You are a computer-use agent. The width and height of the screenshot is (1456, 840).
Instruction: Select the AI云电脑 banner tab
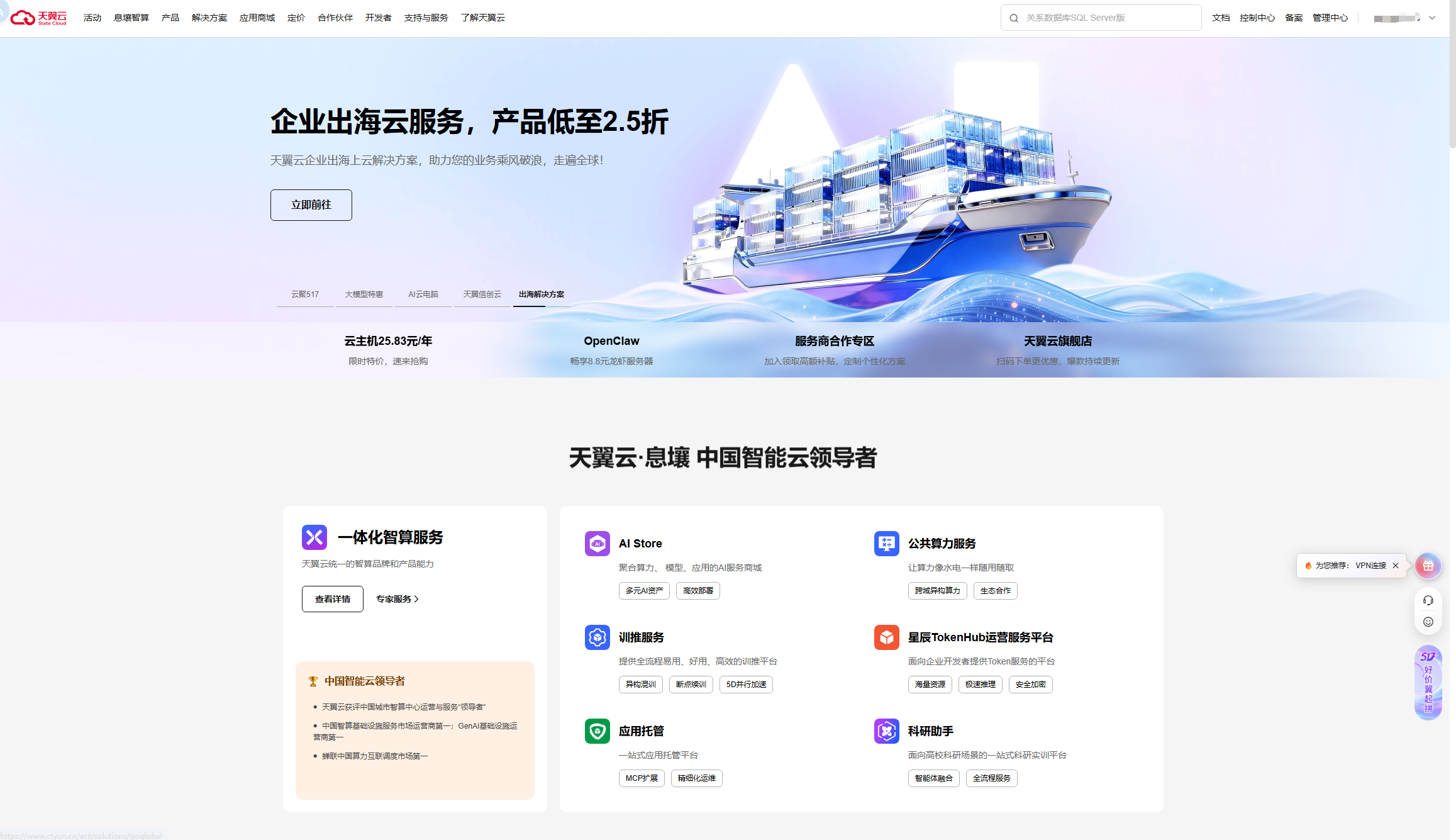tap(423, 294)
